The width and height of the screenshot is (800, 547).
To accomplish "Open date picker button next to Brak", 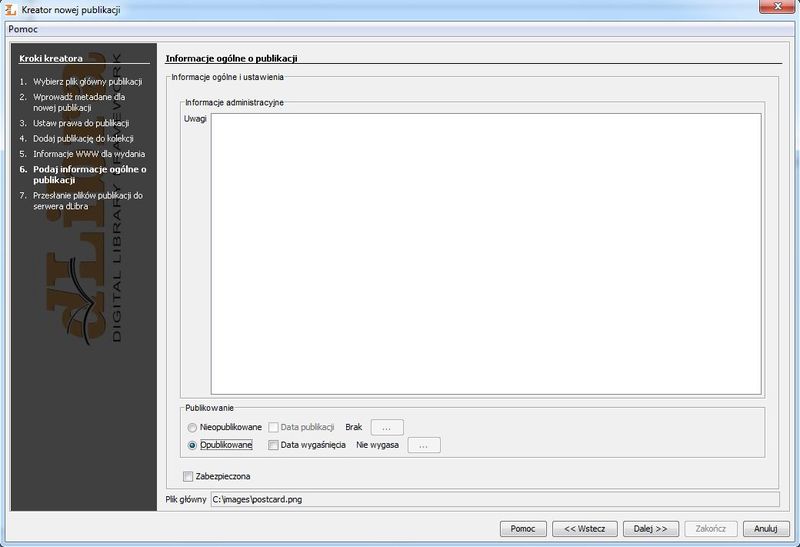I will click(386, 427).
